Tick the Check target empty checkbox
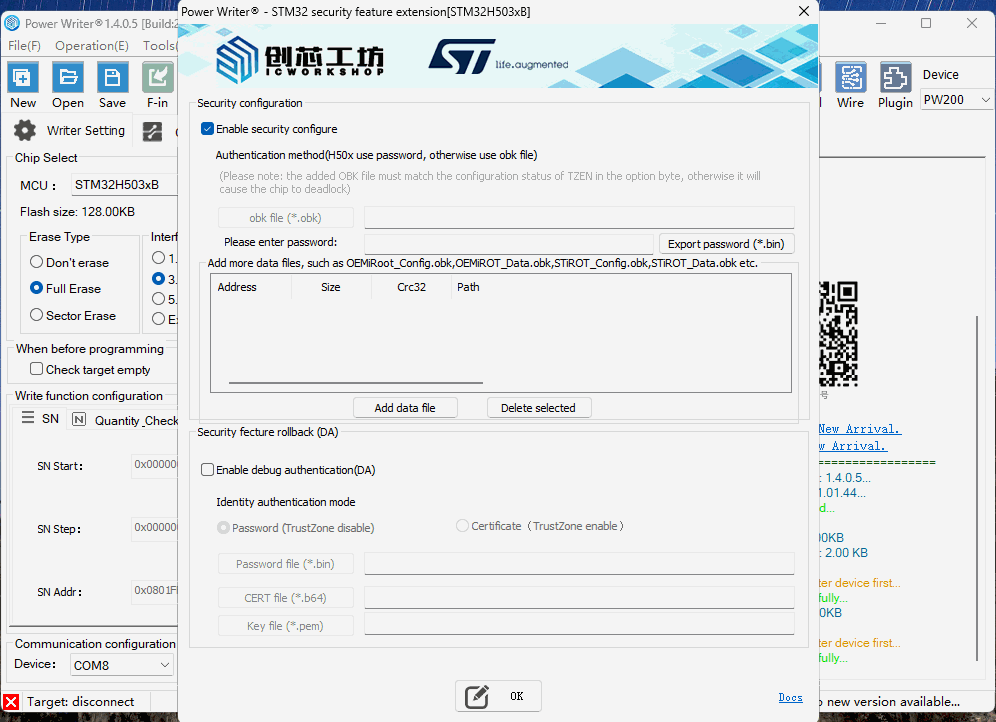This screenshot has height=722, width=996. pos(37,370)
